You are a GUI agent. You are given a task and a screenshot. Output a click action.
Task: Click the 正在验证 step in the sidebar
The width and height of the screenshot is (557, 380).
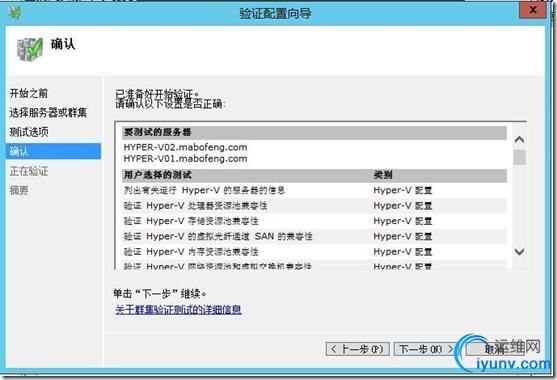[29, 171]
